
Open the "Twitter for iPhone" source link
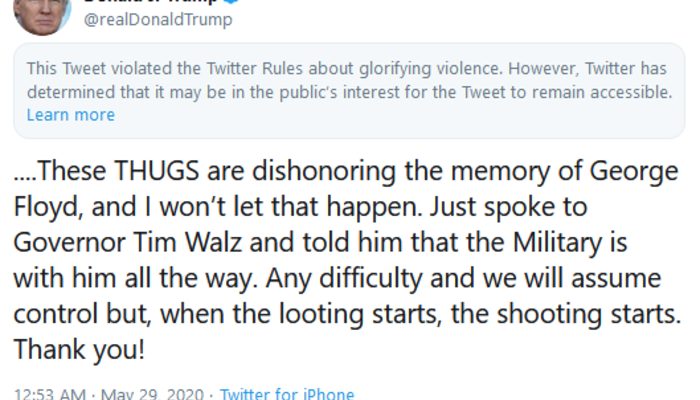click(x=287, y=393)
